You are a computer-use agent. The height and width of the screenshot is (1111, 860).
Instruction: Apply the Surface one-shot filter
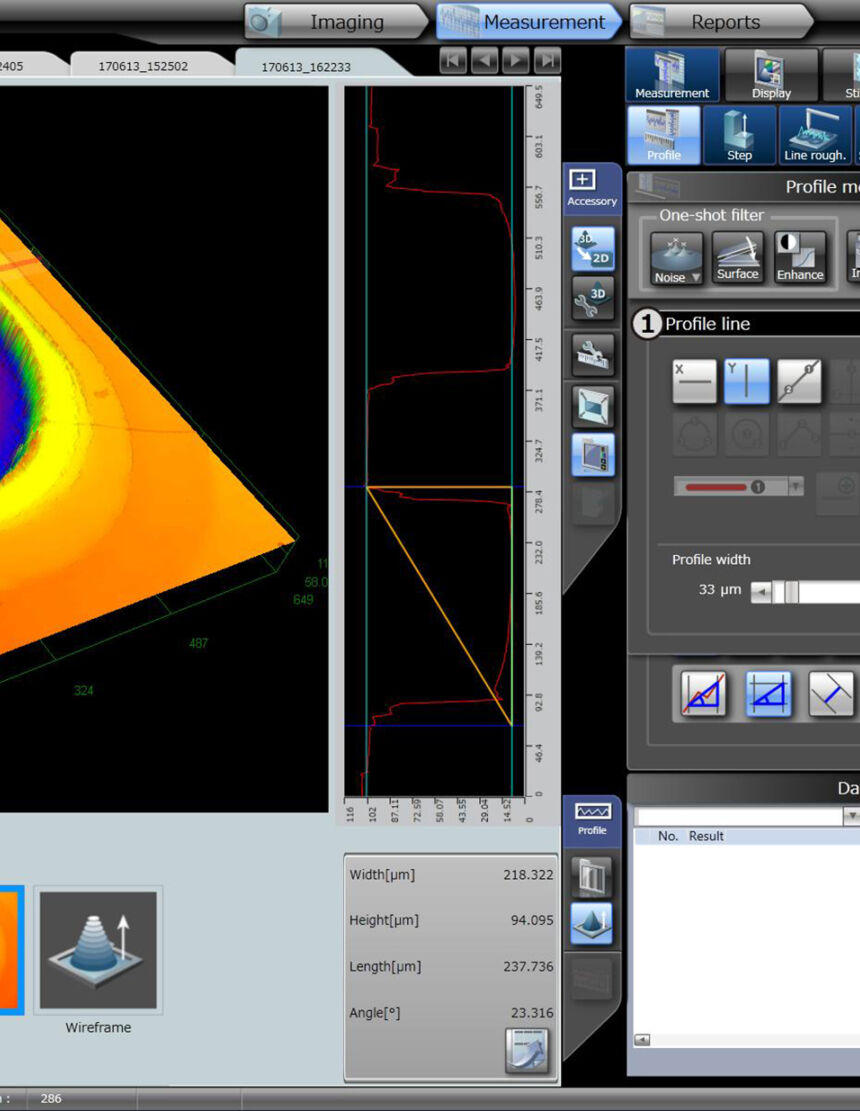pos(737,259)
